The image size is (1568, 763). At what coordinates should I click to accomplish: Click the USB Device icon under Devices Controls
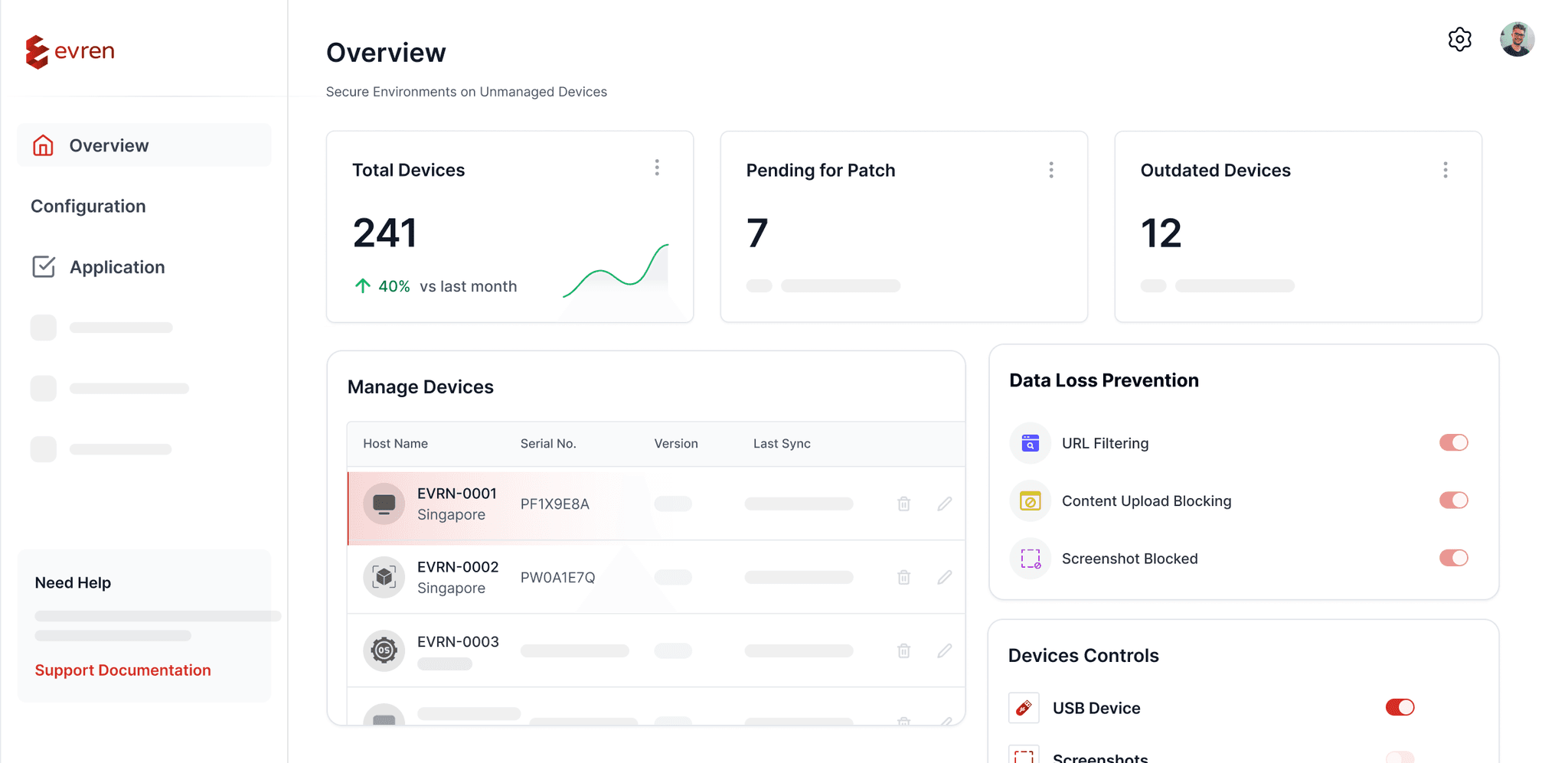(x=1023, y=707)
